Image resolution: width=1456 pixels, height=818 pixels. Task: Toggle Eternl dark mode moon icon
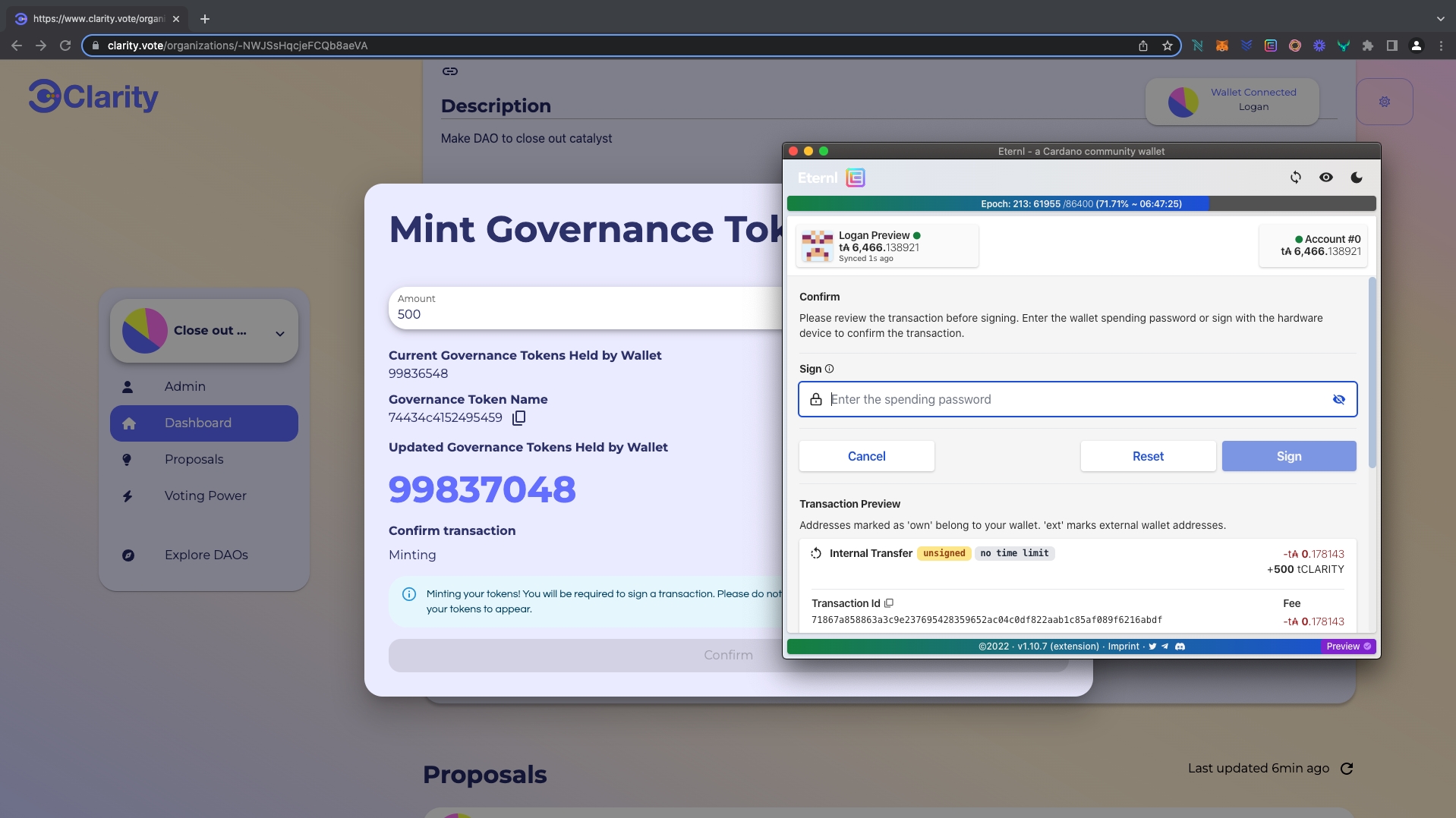click(x=1356, y=178)
